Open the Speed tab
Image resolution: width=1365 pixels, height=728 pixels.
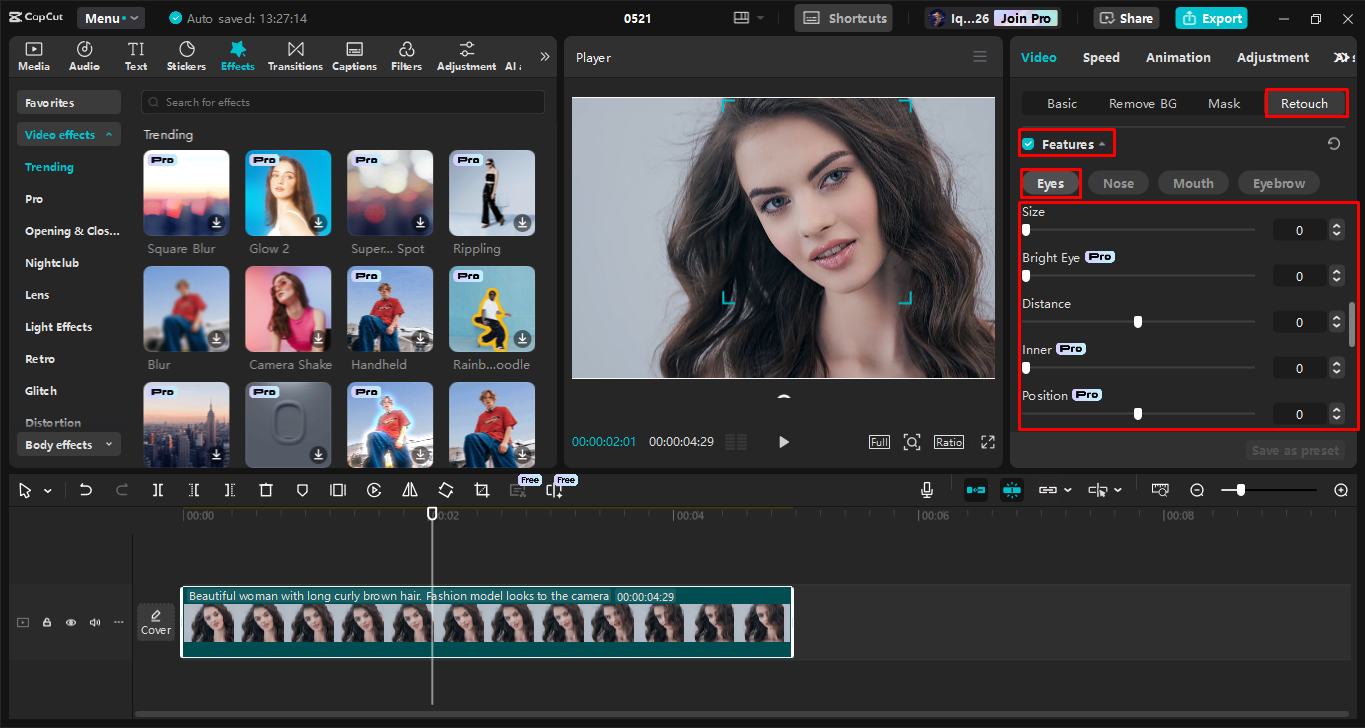[1101, 57]
